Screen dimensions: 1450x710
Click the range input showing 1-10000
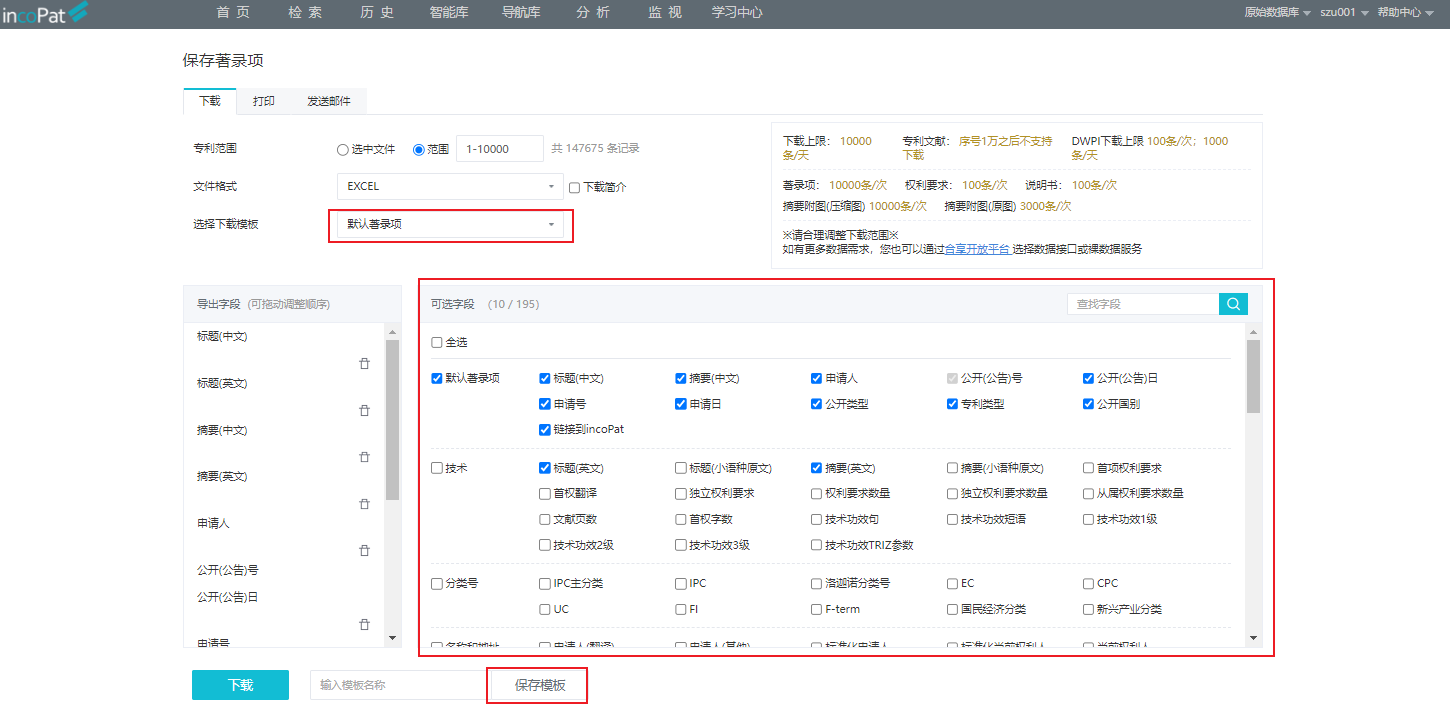500,149
